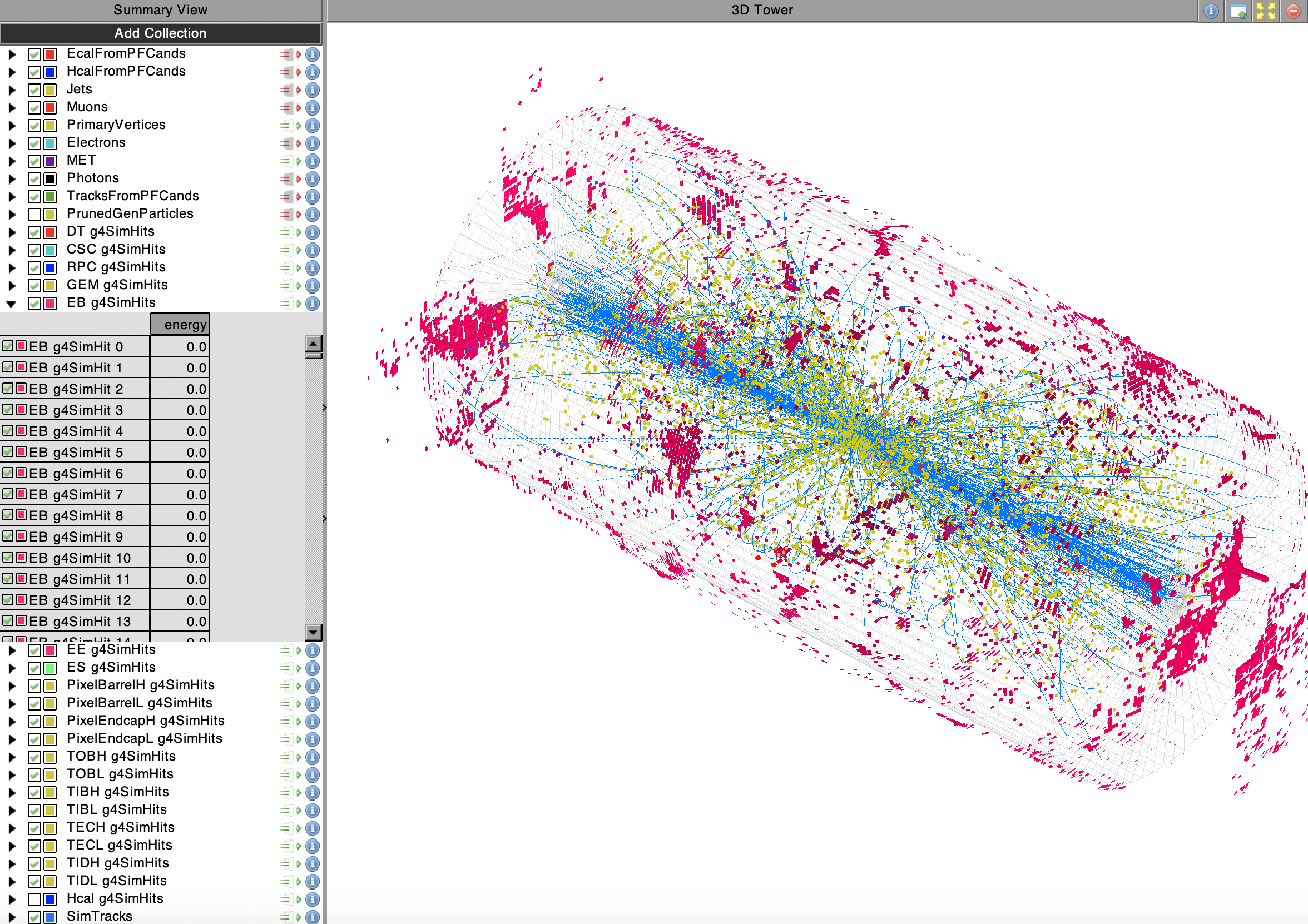The height and width of the screenshot is (924, 1308).
Task: Click the filter icon for EE g4SimHits
Action: click(290, 650)
